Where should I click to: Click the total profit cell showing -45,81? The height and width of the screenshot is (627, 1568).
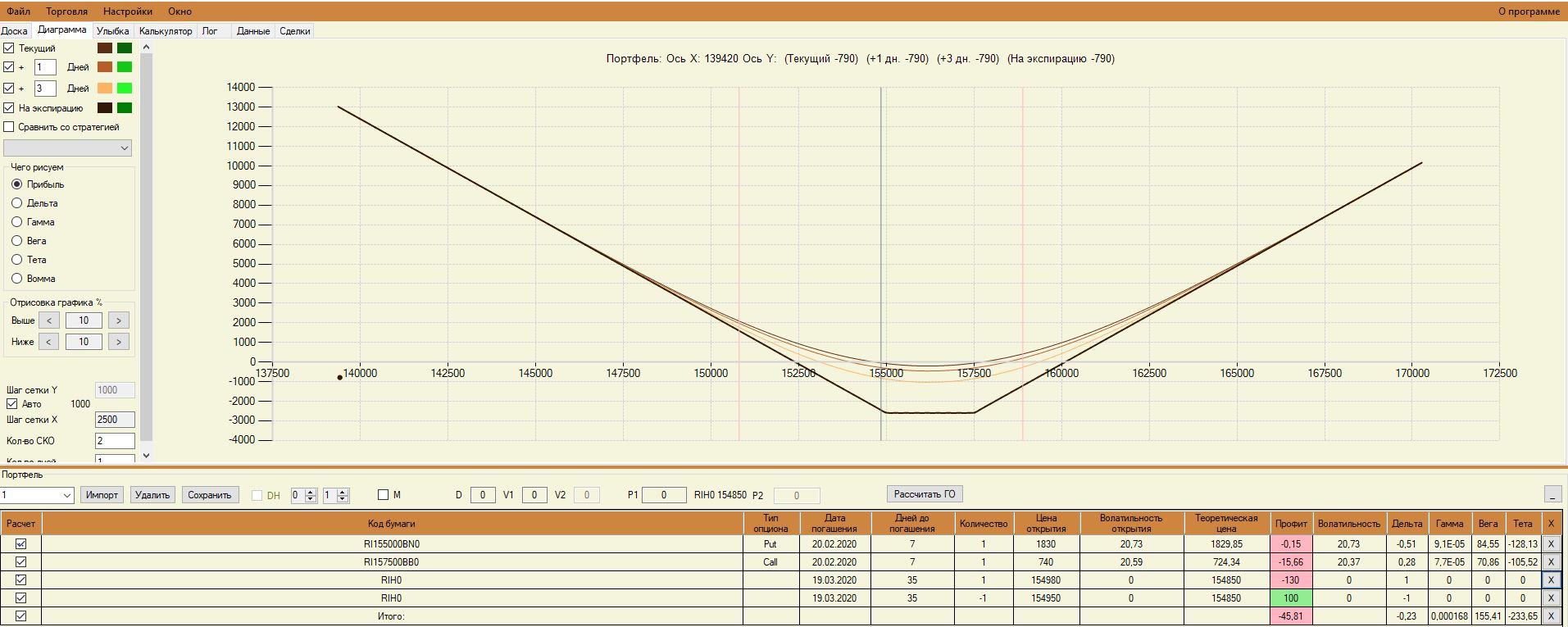1291,616
